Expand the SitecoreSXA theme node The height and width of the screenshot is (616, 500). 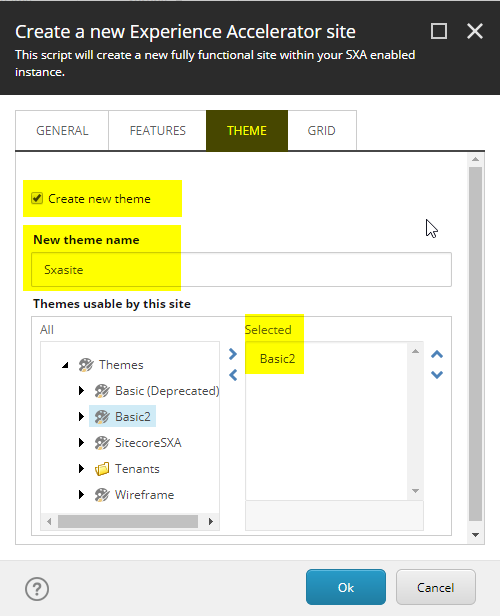coord(81,443)
